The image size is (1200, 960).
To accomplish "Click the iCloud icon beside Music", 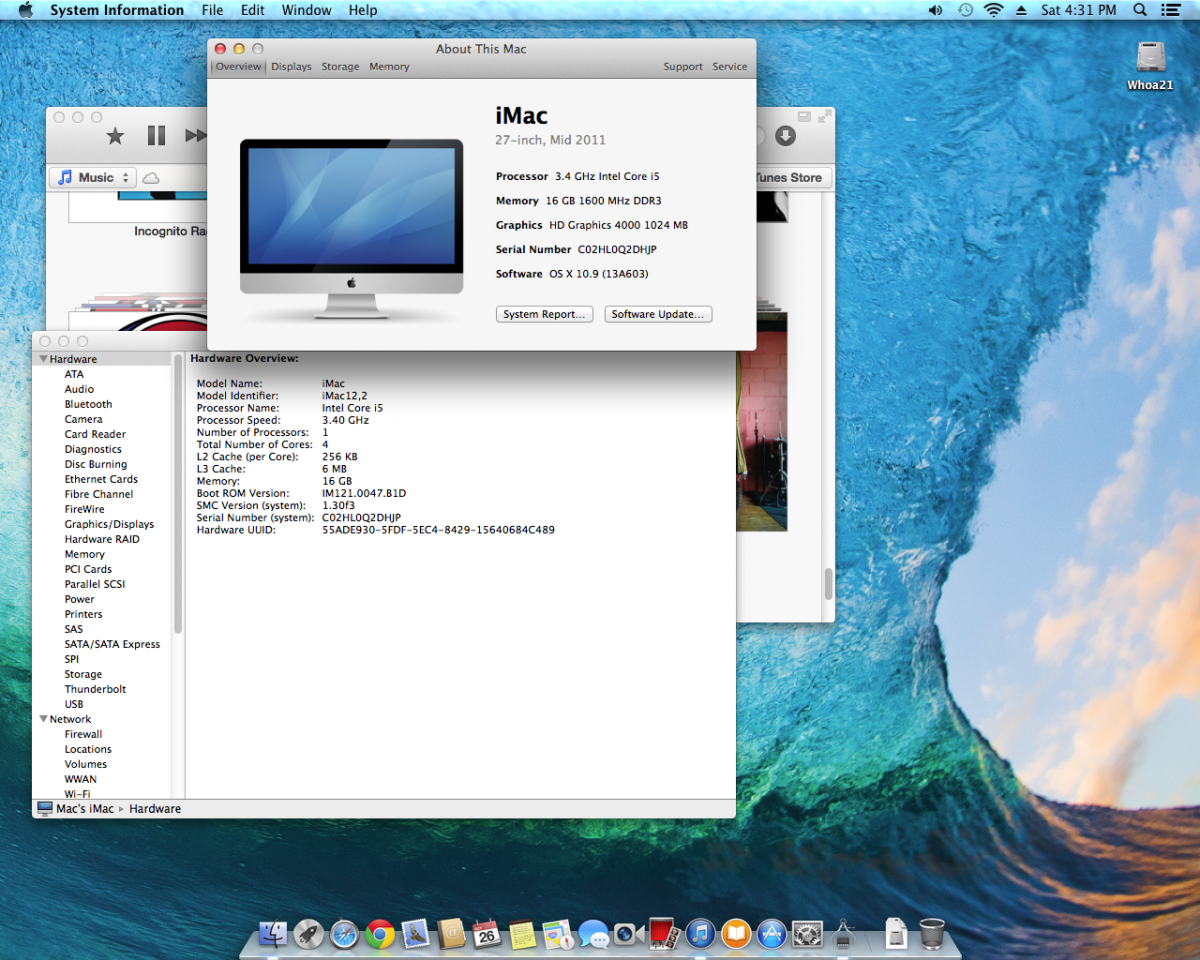I will point(151,178).
